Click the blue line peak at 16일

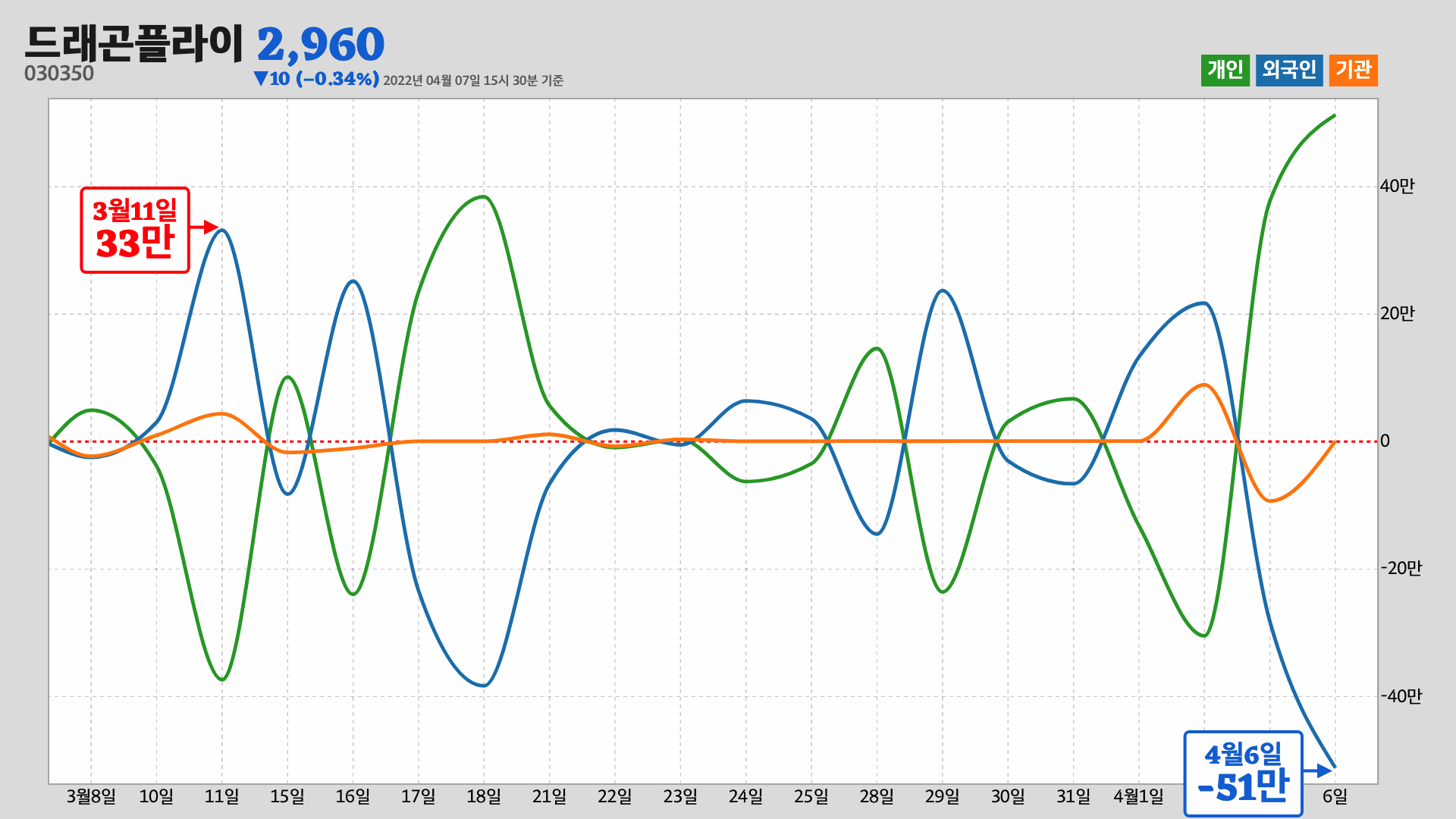coord(353,281)
